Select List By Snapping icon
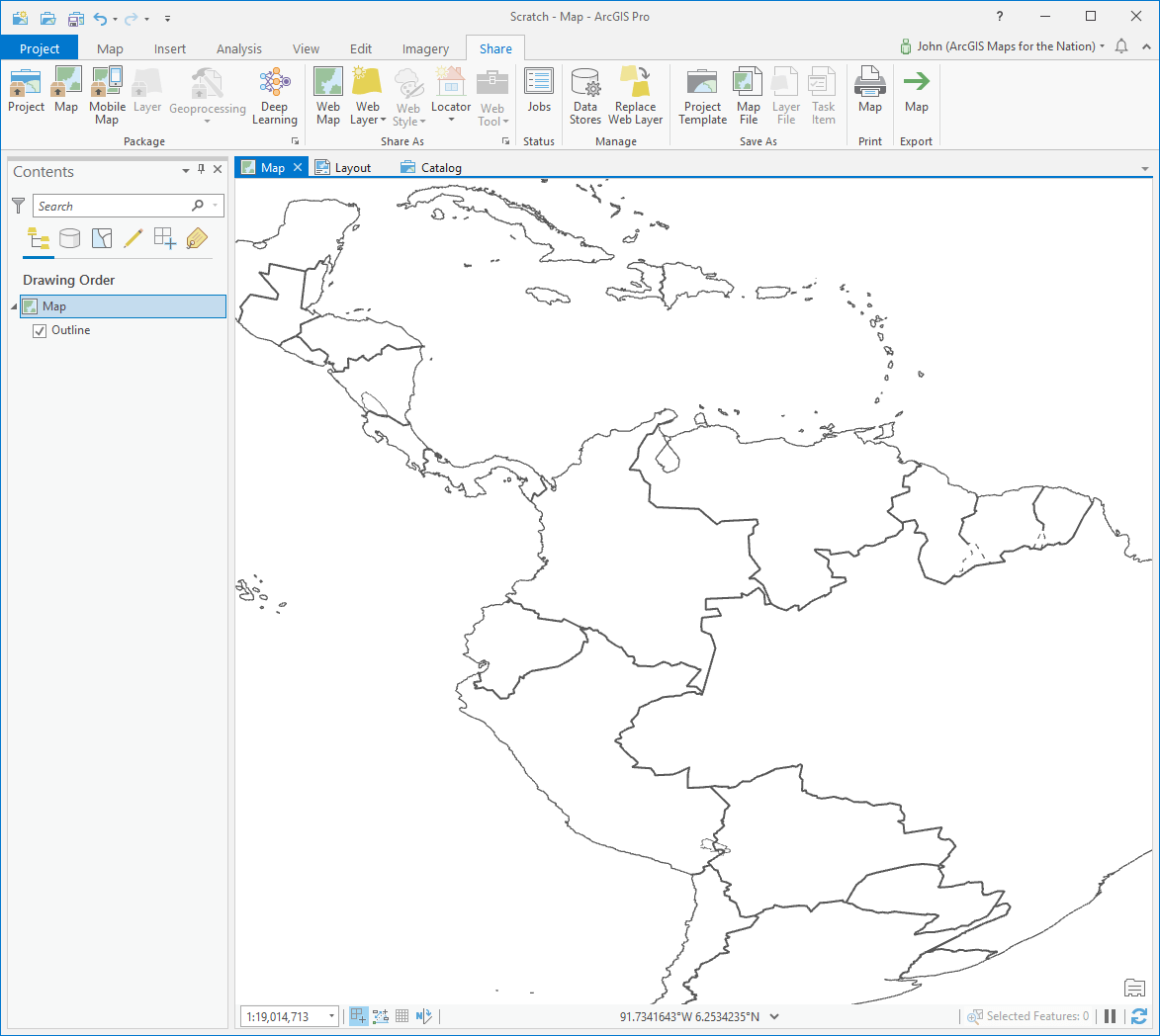The image size is (1160, 1036). (x=165, y=238)
